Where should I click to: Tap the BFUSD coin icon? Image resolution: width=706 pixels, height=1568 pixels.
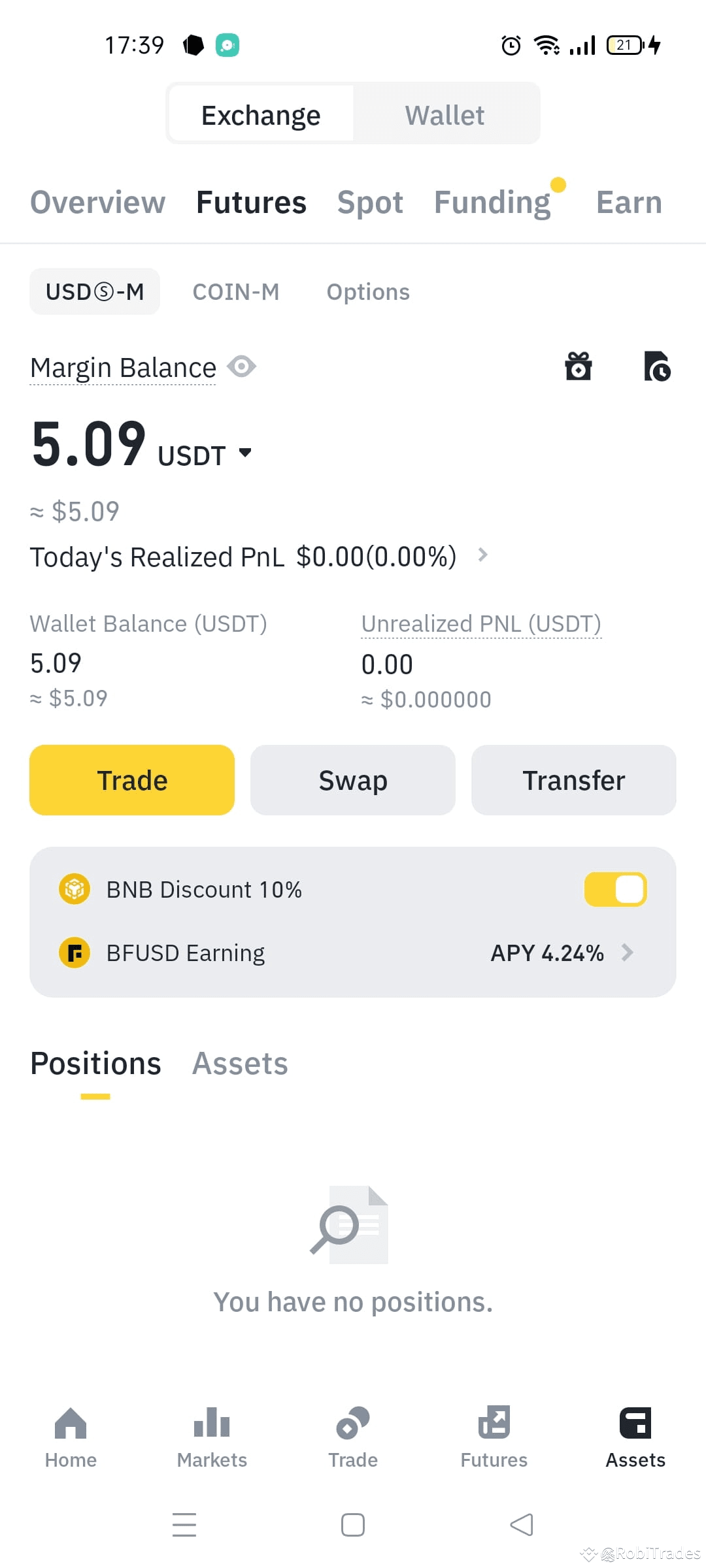(75, 953)
